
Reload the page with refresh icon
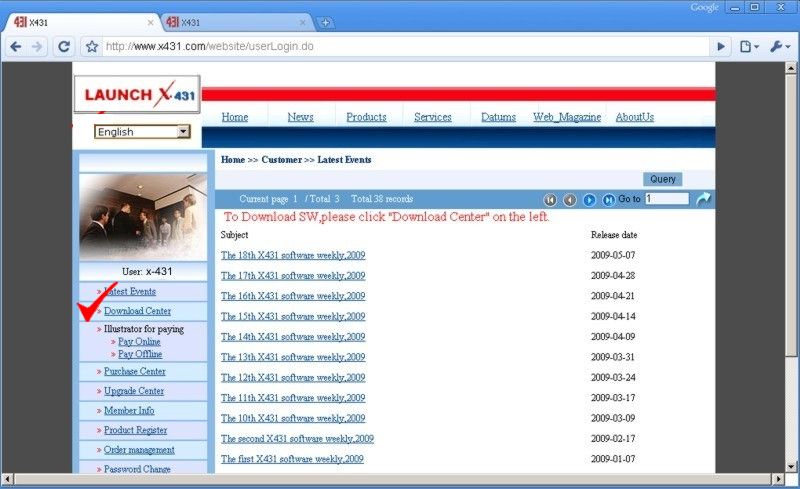click(64, 46)
